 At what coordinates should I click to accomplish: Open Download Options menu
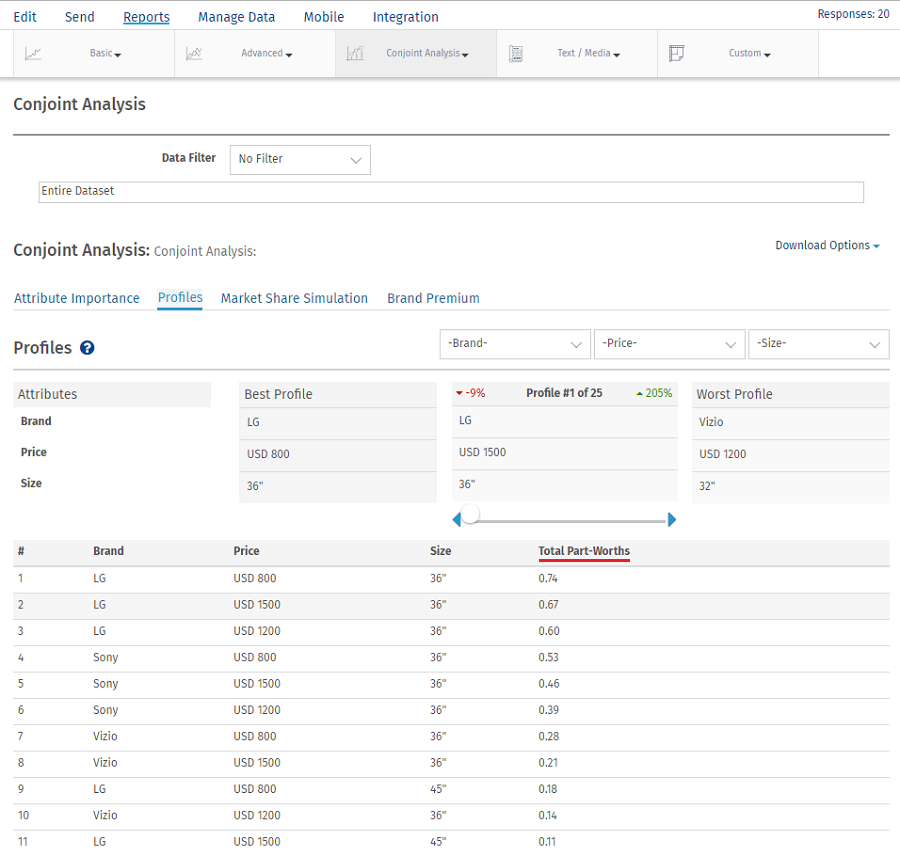pyautogui.click(x=827, y=245)
